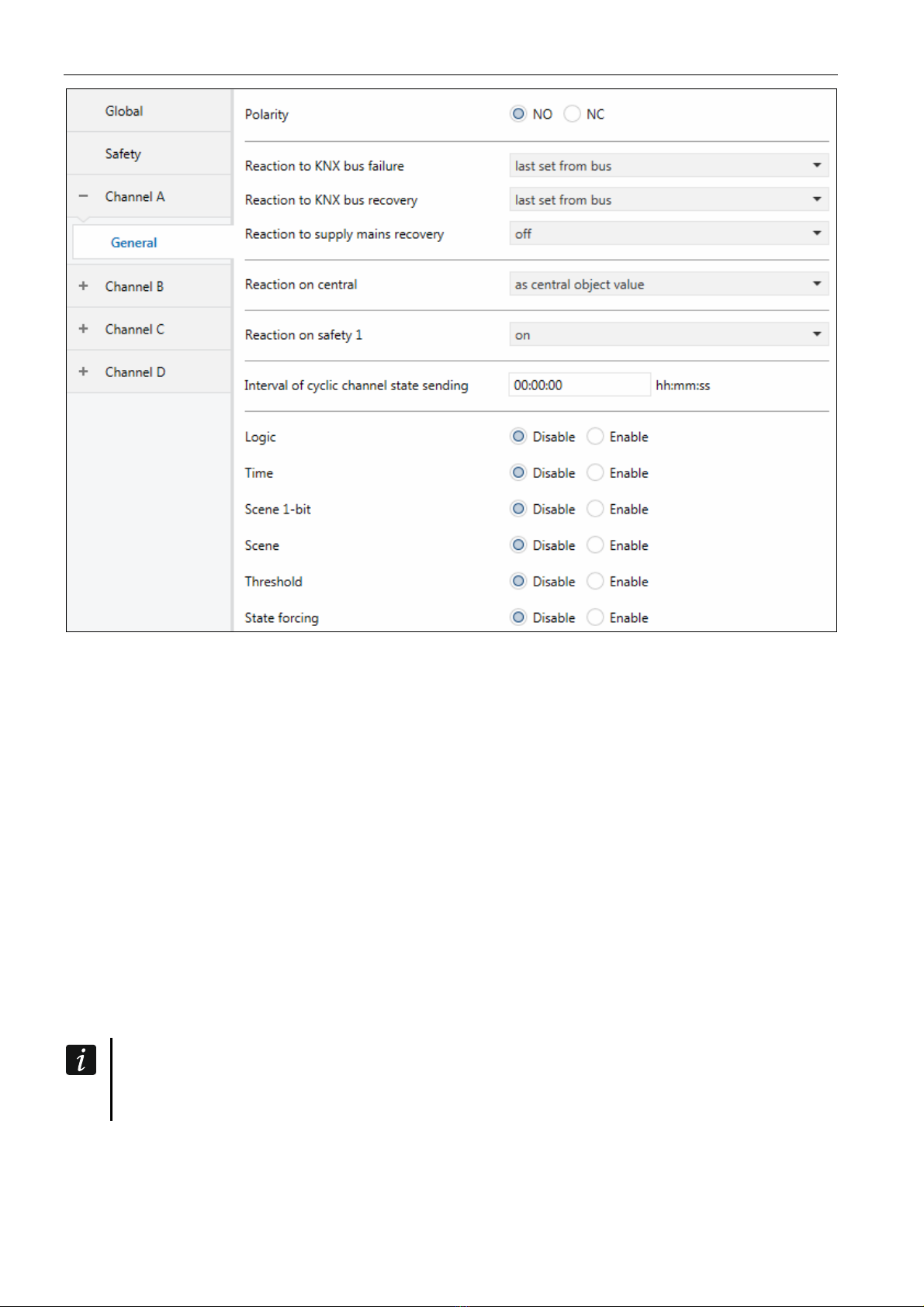Screen dimensions: 924x1307
Task: Click the 'hh:mm:ss' unit text
Action: (683, 386)
